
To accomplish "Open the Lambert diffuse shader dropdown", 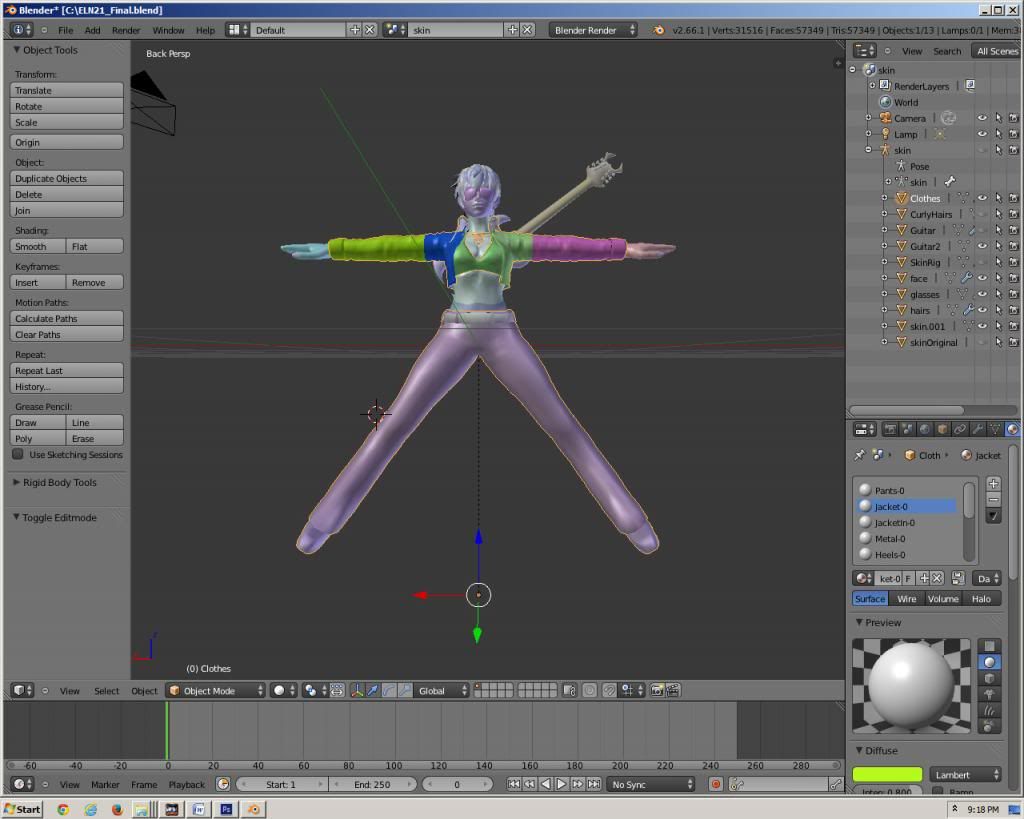I will click(x=966, y=774).
